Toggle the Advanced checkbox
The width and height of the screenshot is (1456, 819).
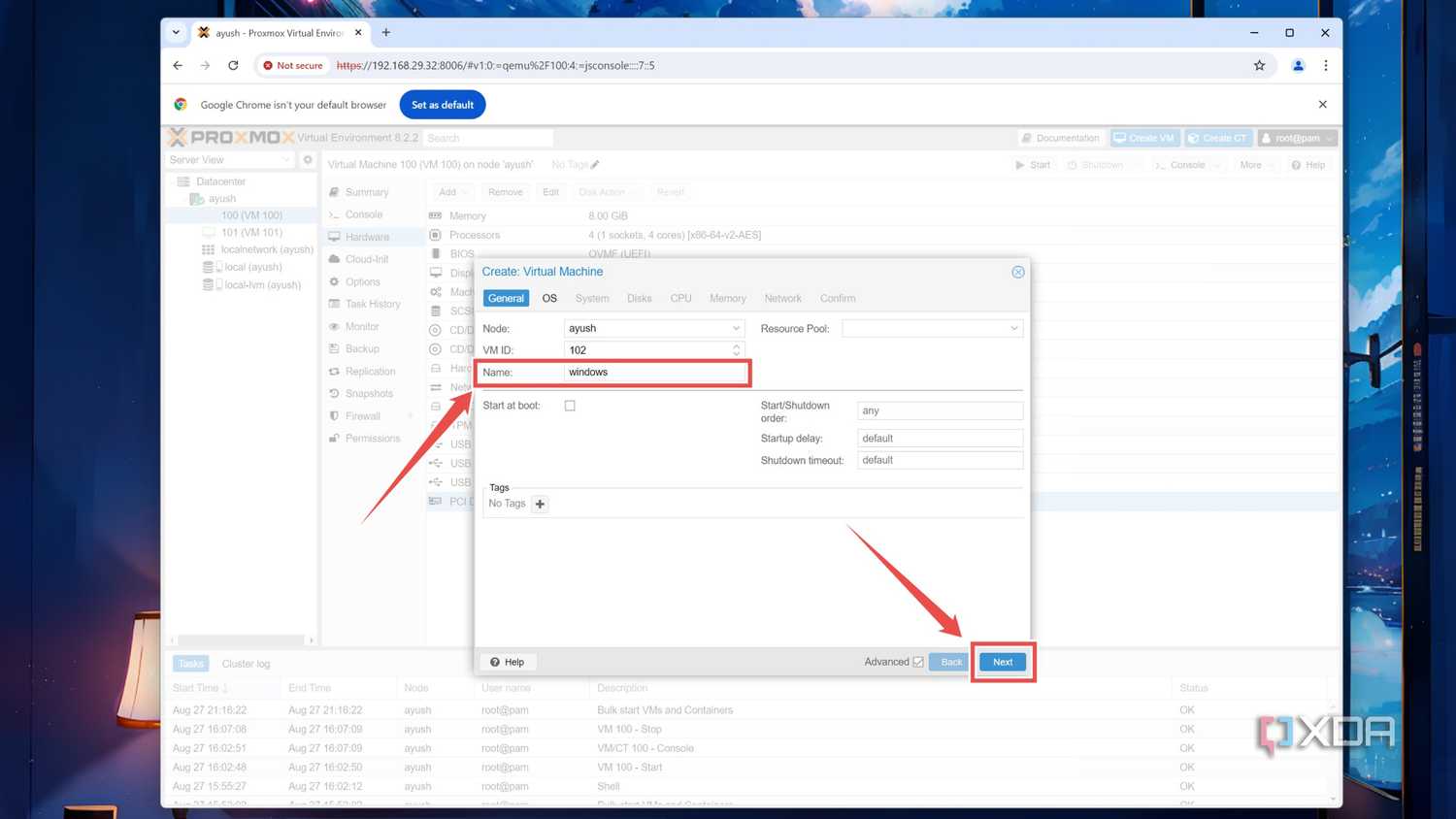(x=918, y=662)
